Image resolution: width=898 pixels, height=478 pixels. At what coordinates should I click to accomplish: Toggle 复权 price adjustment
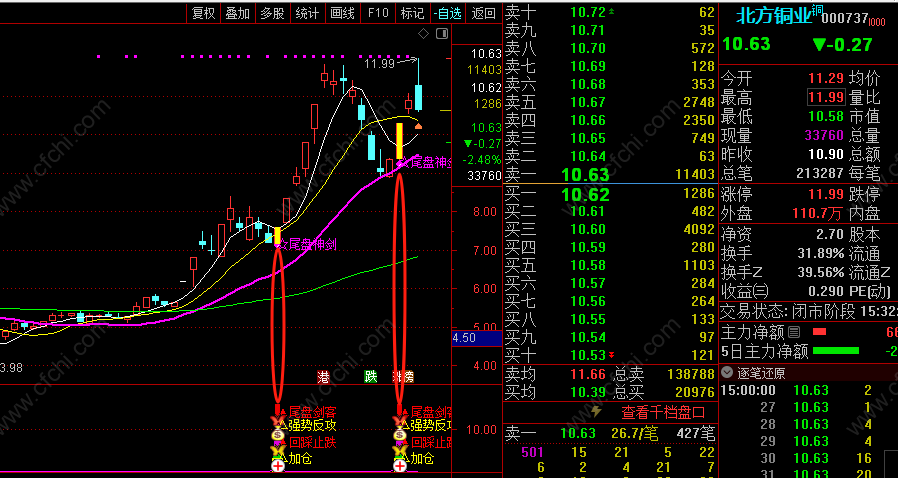pyautogui.click(x=203, y=13)
